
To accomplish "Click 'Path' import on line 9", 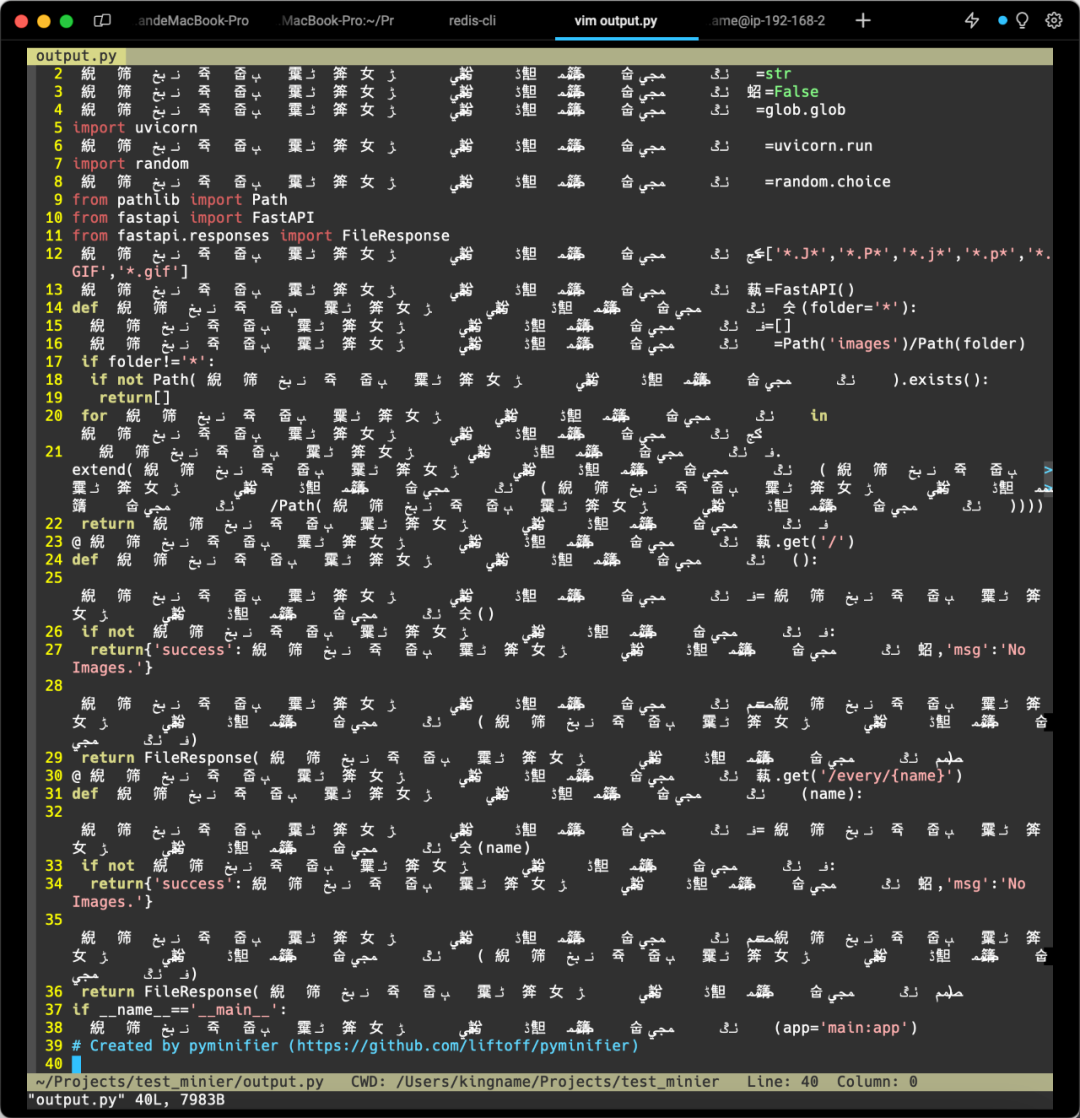I will click(269, 200).
